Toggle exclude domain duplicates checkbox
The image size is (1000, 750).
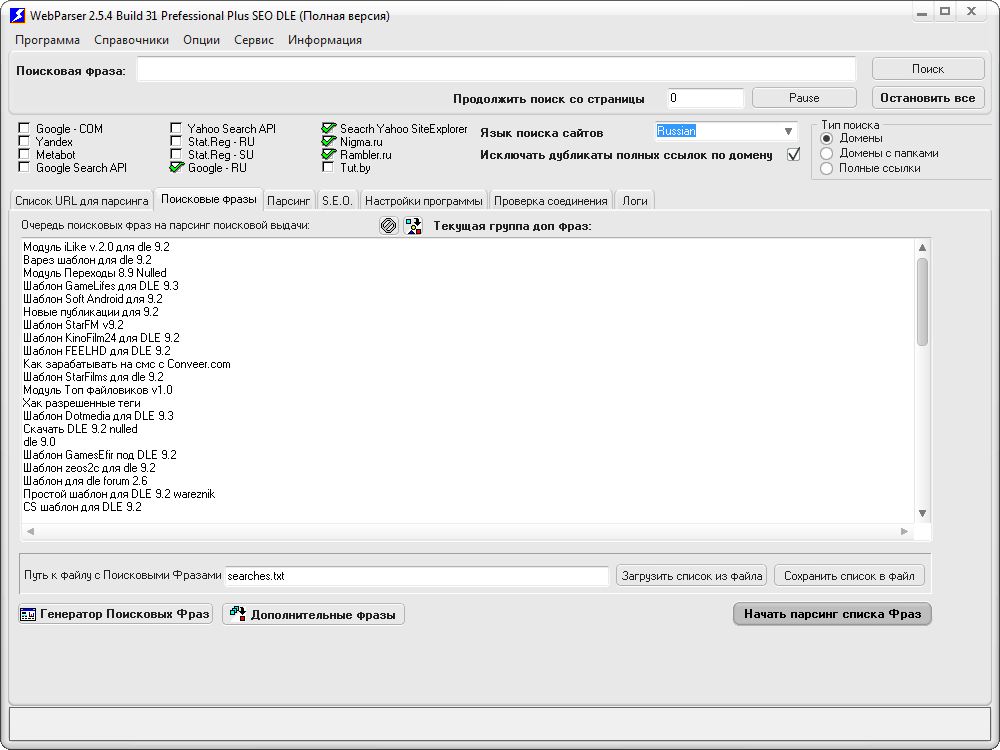coord(793,154)
